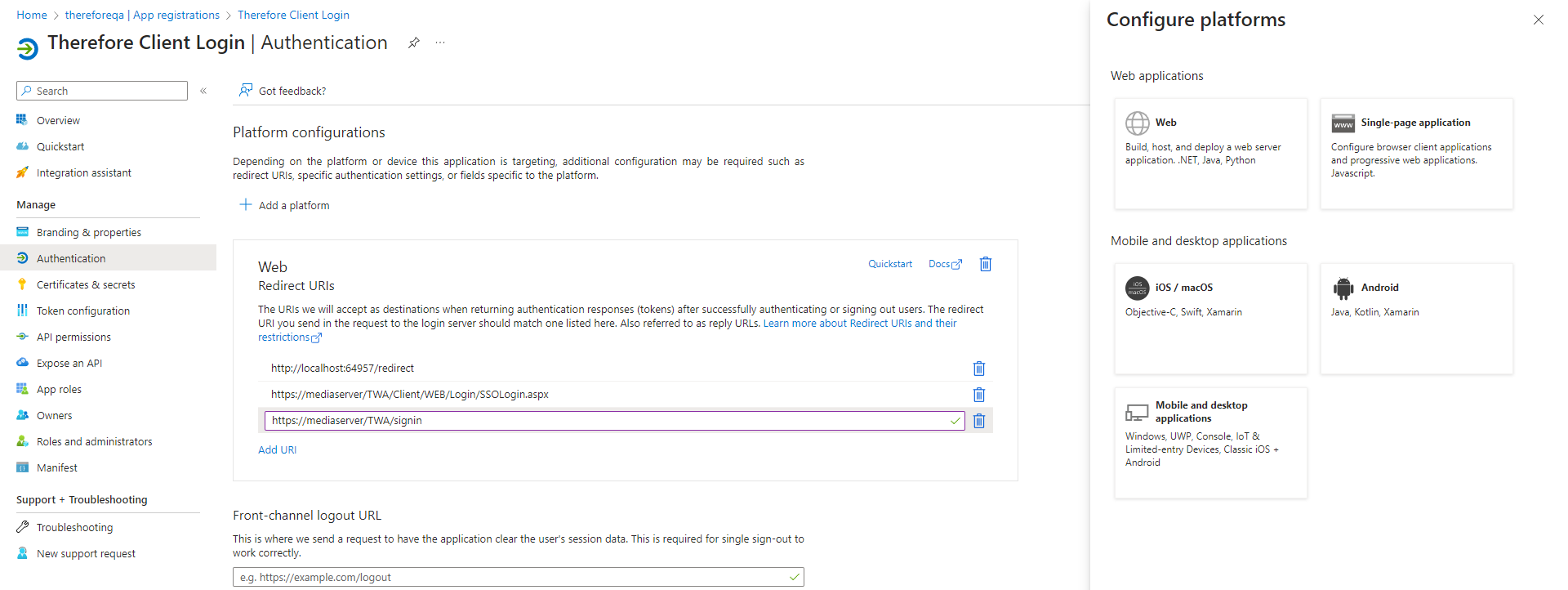This screenshot has height=590, width=1568.
Task: Click the Mobile and desktop devices icon
Action: click(1138, 412)
